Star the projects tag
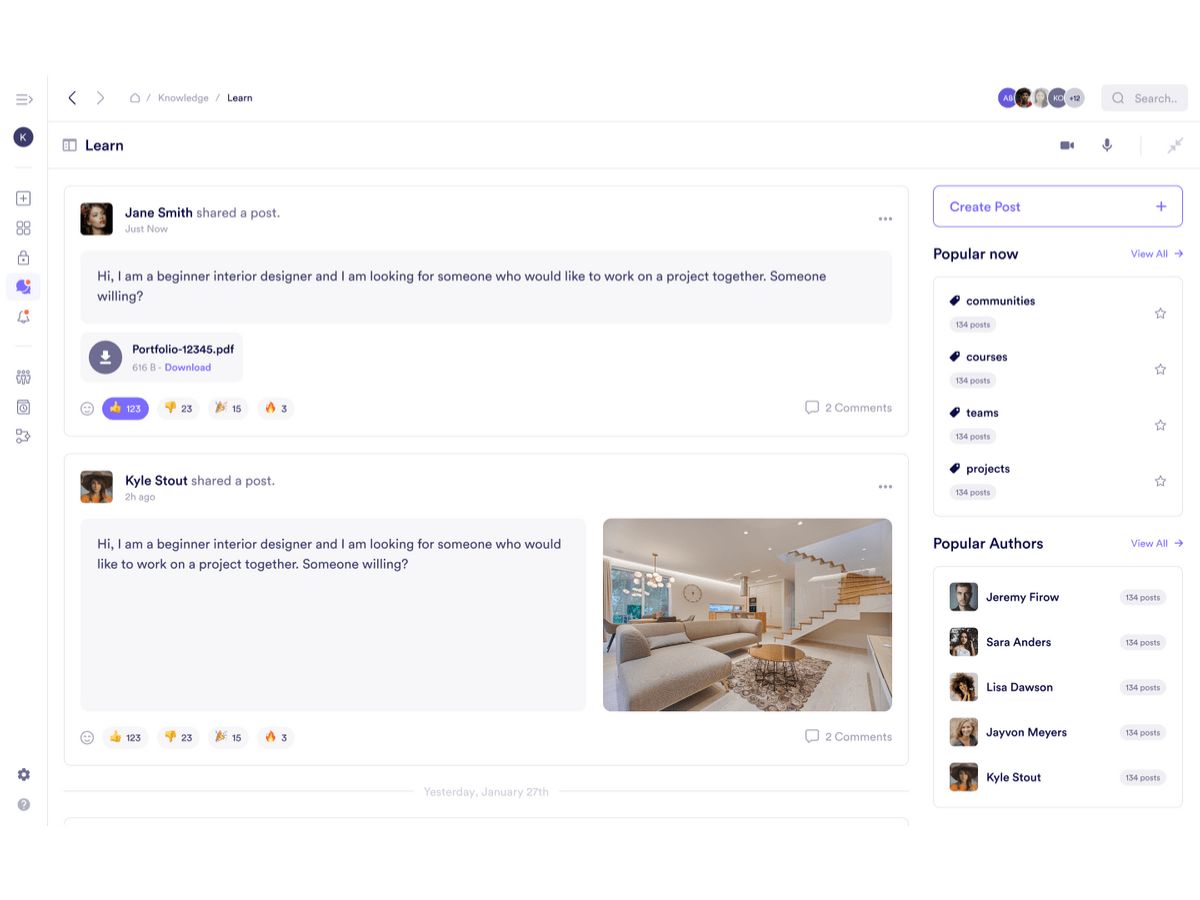This screenshot has width=1200, height=900. [1160, 481]
